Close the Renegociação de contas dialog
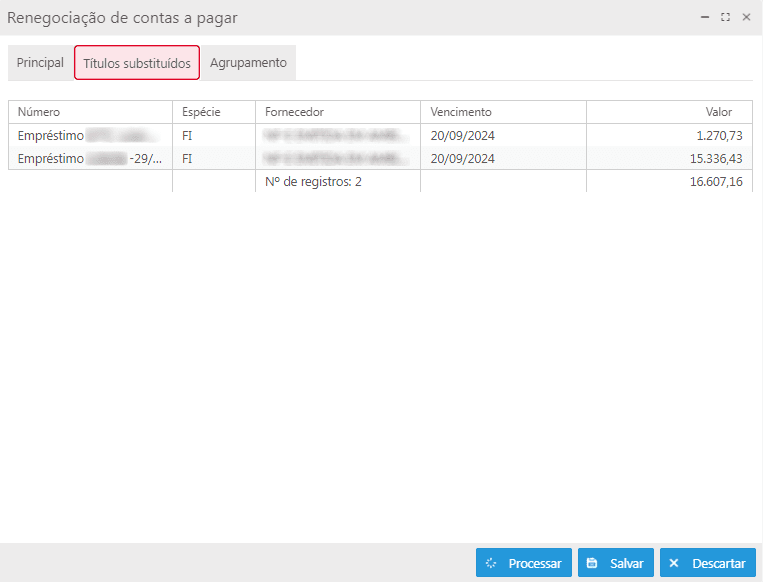The width and height of the screenshot is (763, 582). (746, 17)
